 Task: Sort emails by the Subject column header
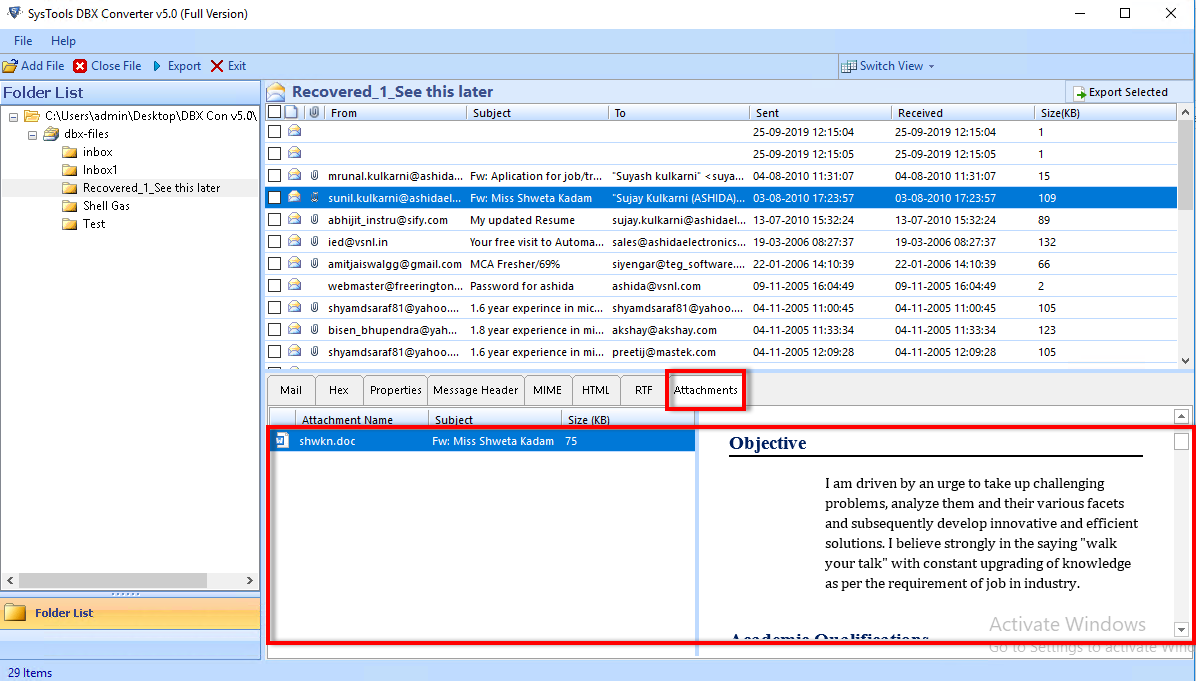coord(538,113)
